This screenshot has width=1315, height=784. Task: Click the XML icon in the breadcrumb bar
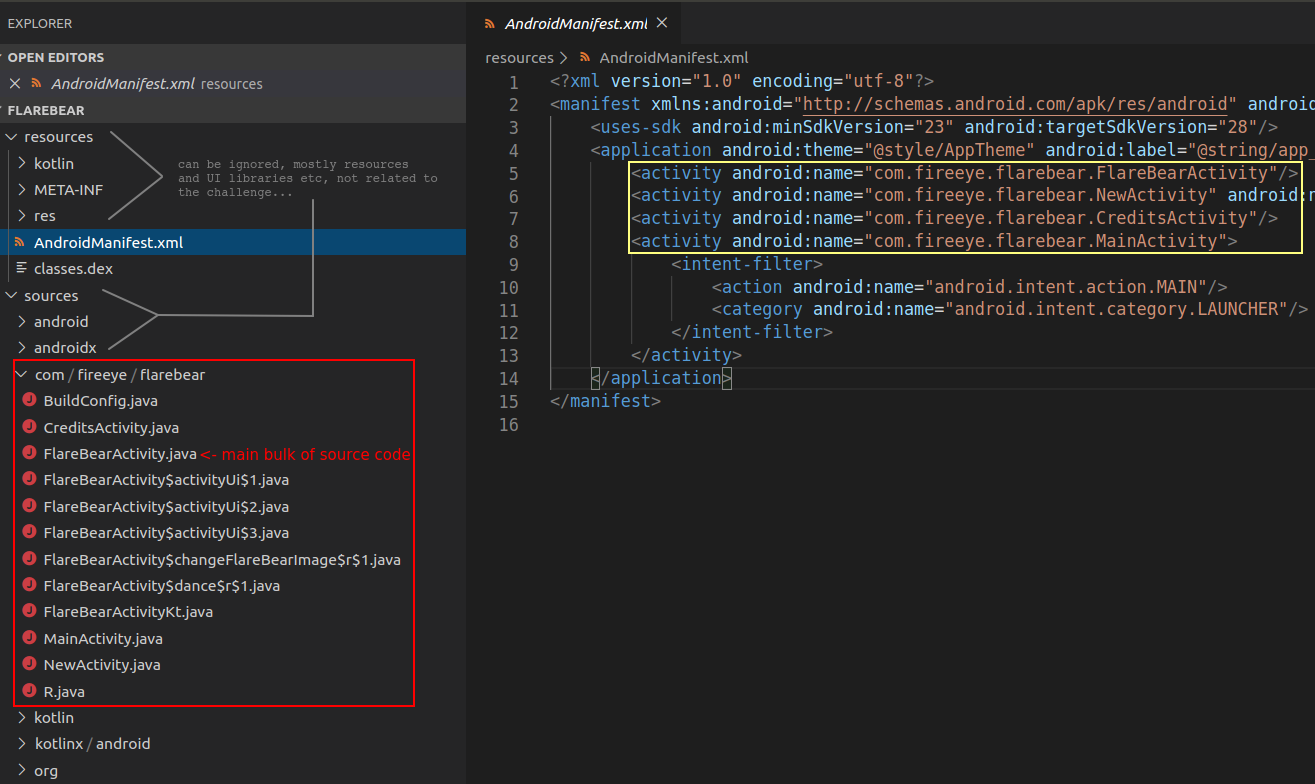[x=586, y=58]
